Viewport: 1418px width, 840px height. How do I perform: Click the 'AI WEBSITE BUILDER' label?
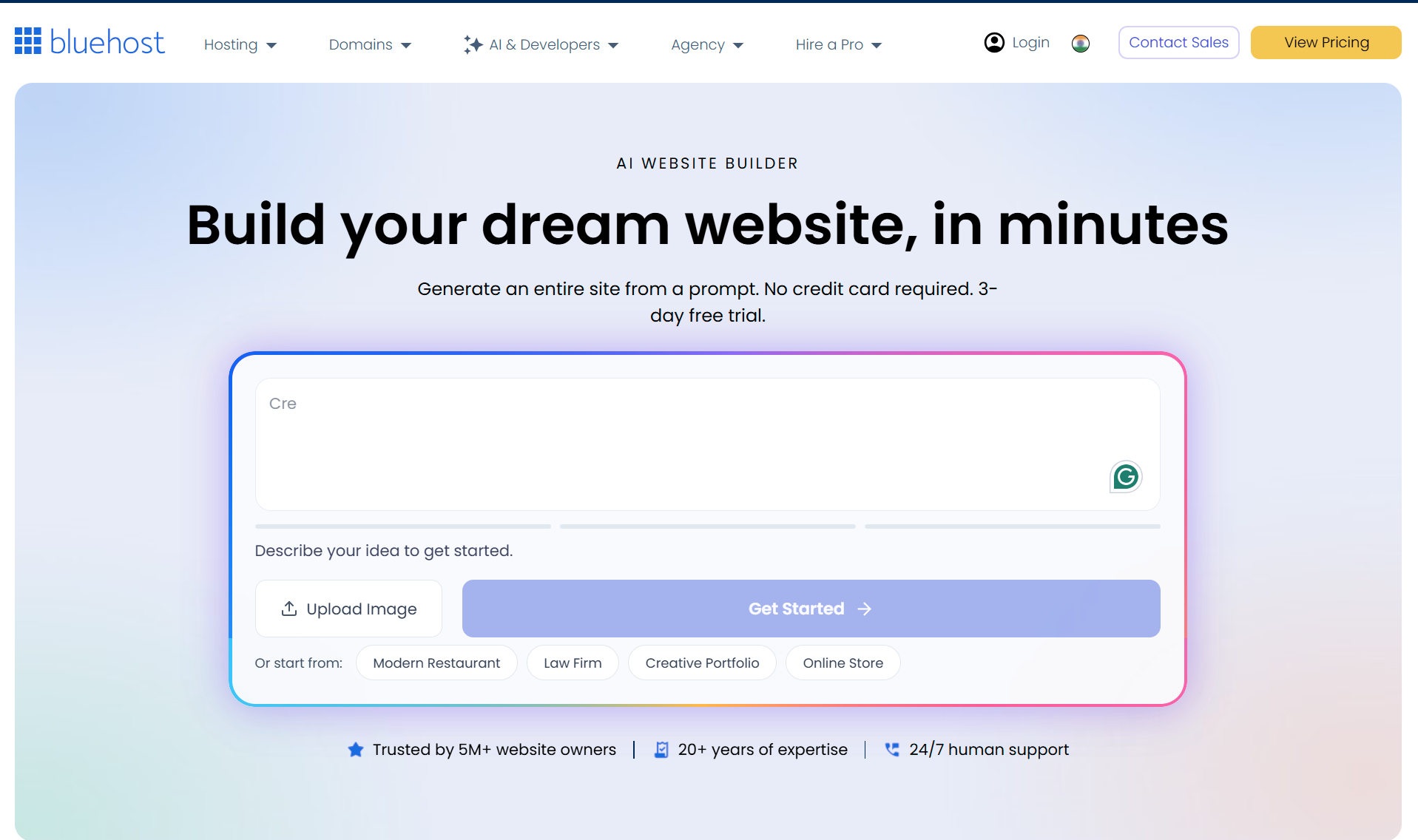pyautogui.click(x=708, y=163)
